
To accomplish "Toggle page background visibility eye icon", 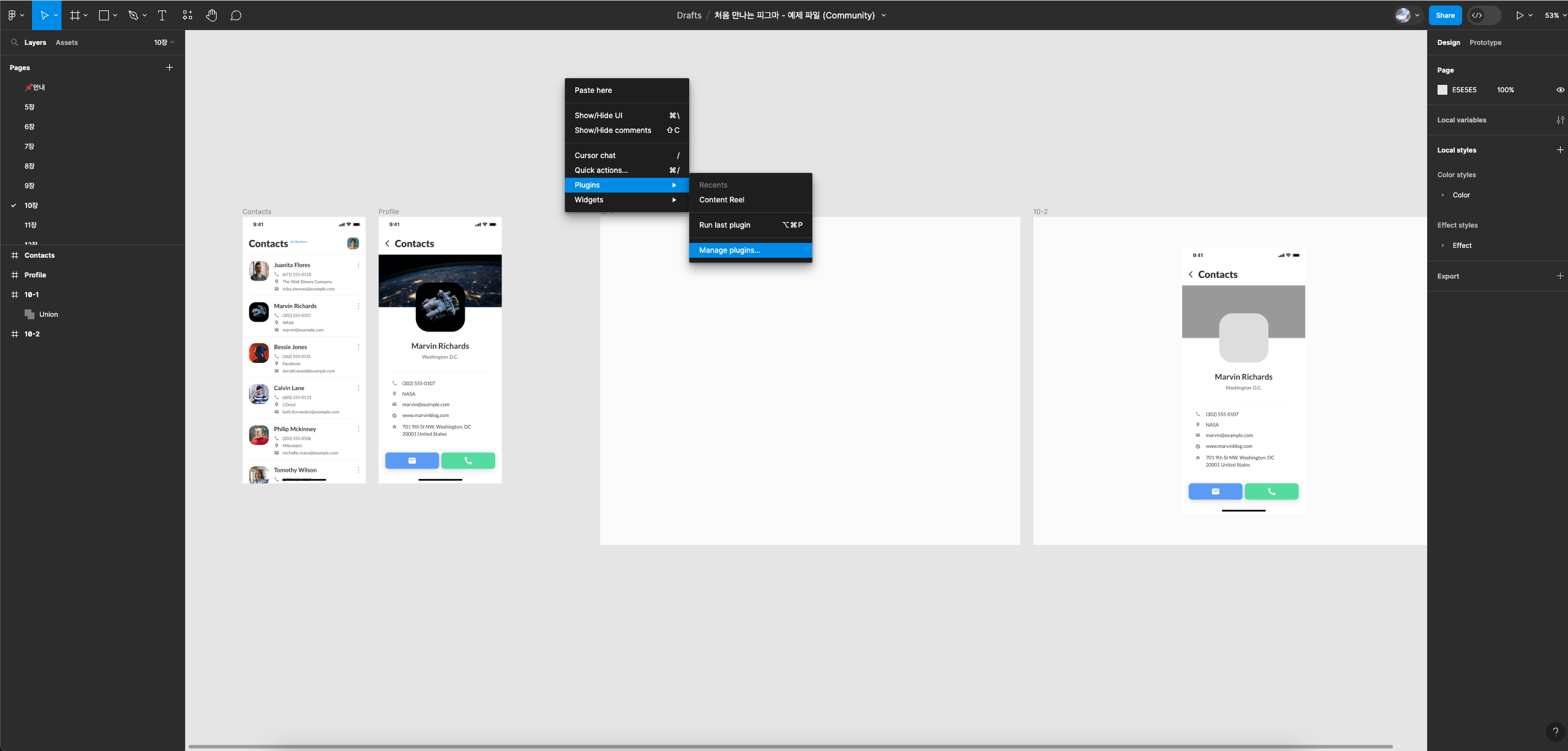I will (1560, 90).
